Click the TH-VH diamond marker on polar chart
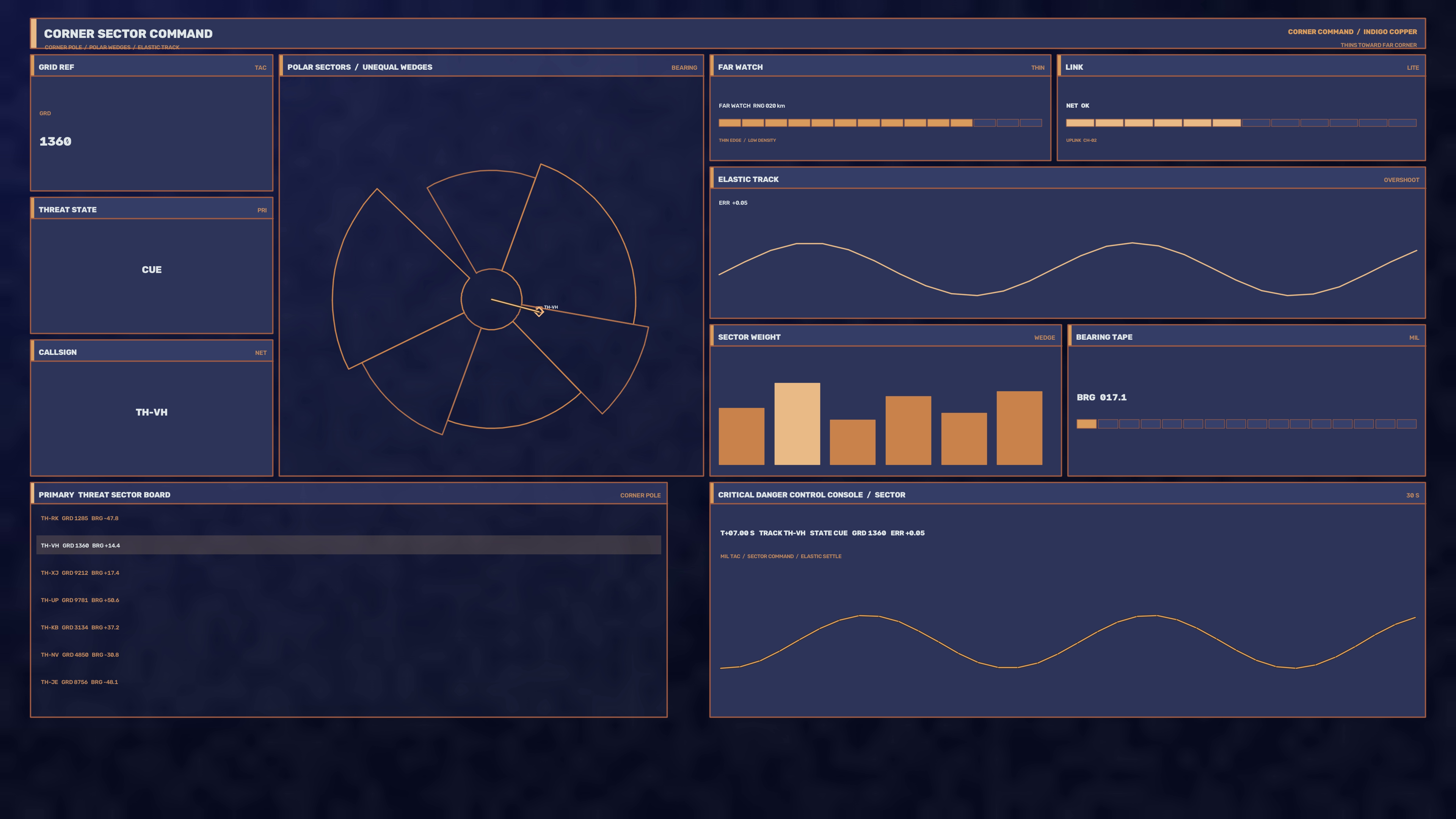This screenshot has width=1456, height=819. pyautogui.click(x=539, y=311)
